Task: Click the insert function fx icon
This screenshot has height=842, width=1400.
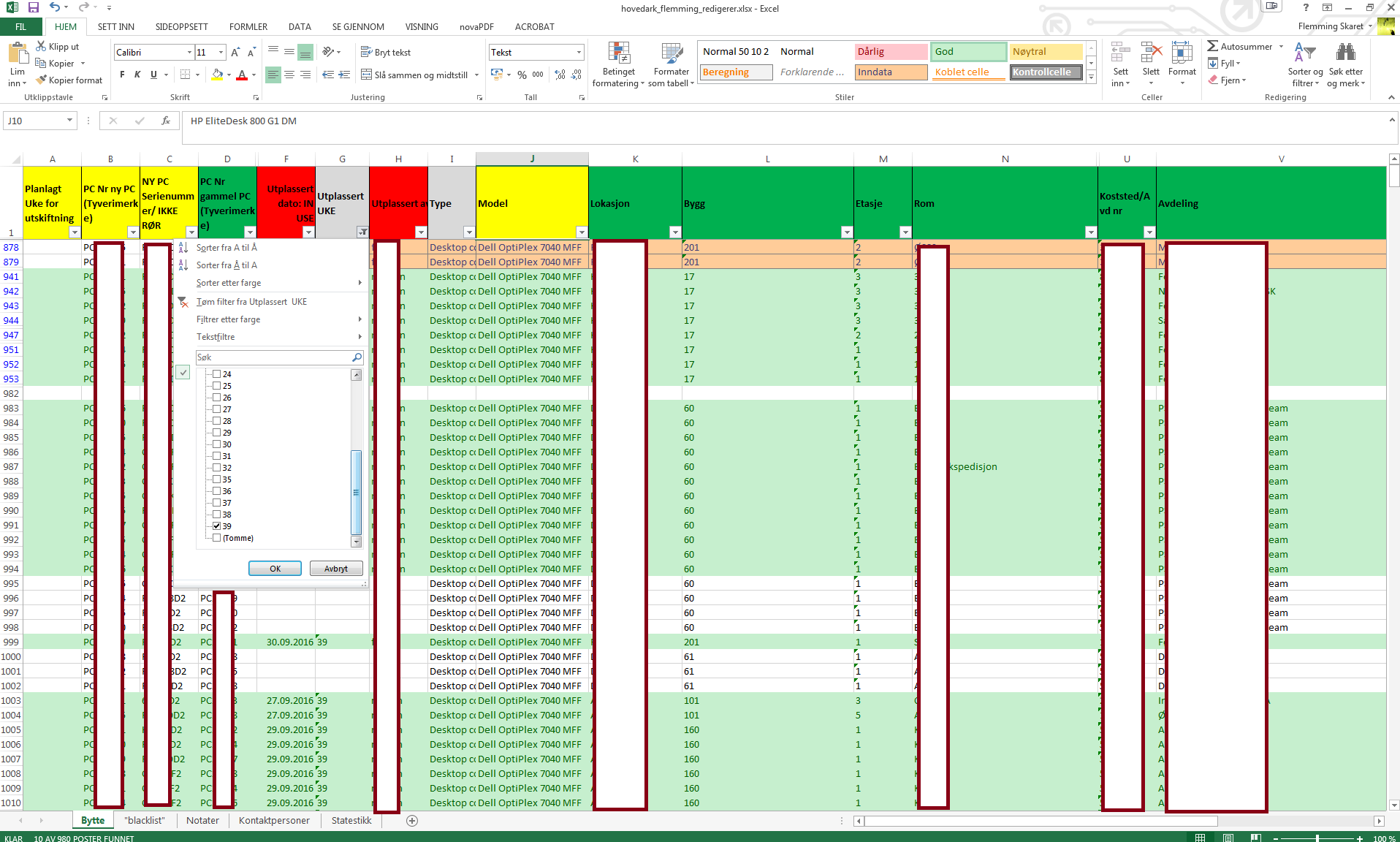Action: pyautogui.click(x=166, y=121)
